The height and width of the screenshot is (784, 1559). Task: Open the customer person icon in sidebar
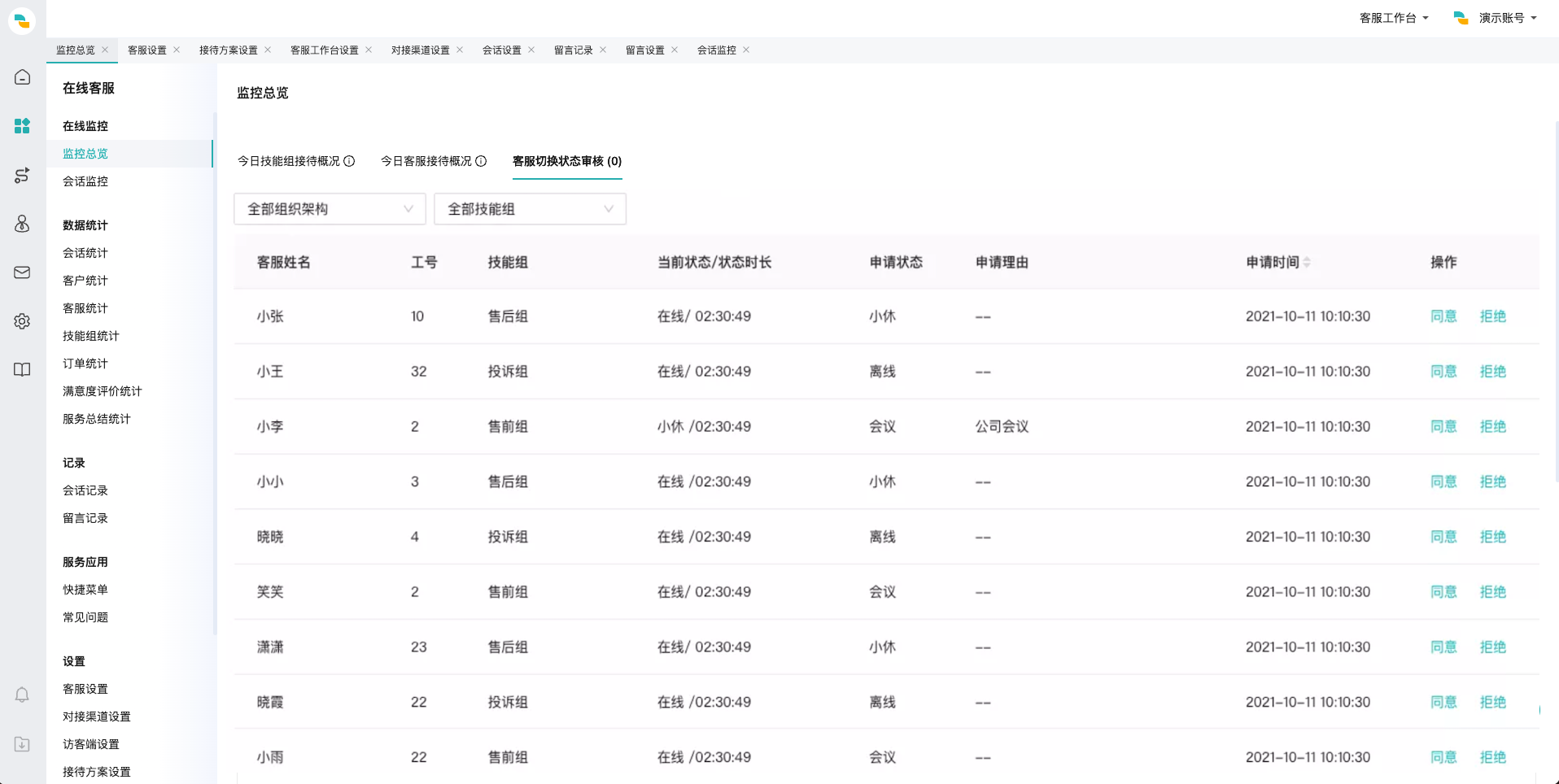[x=22, y=224]
